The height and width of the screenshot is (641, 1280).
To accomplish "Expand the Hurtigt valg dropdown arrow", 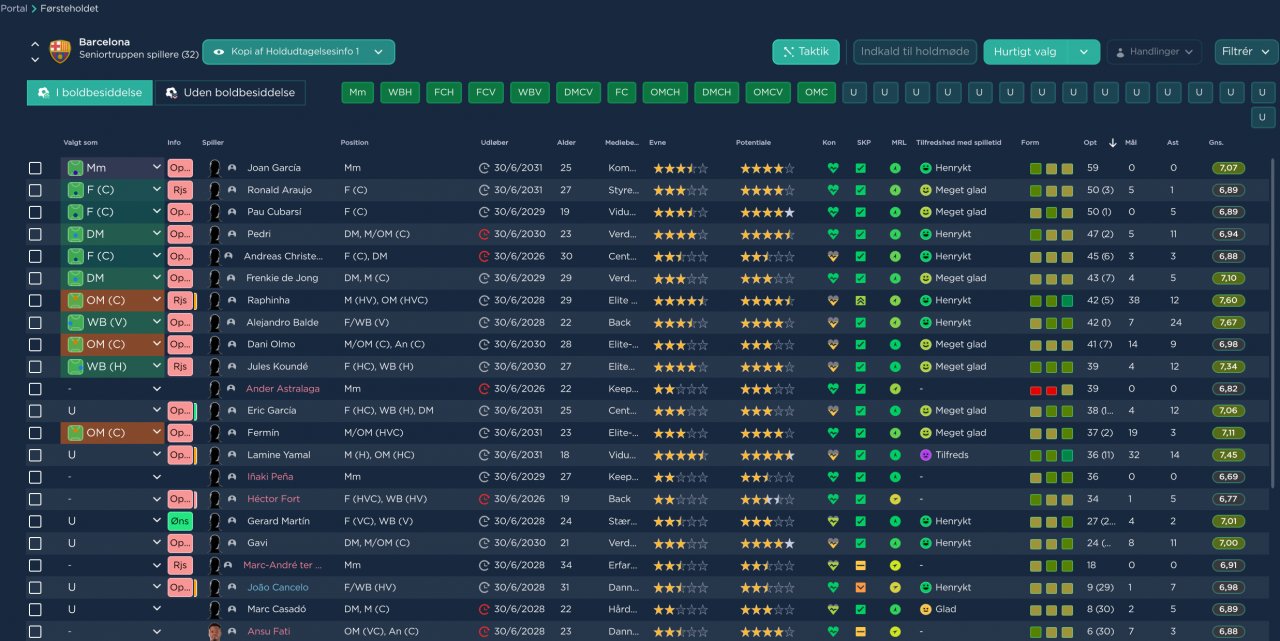I will [x=1084, y=52].
